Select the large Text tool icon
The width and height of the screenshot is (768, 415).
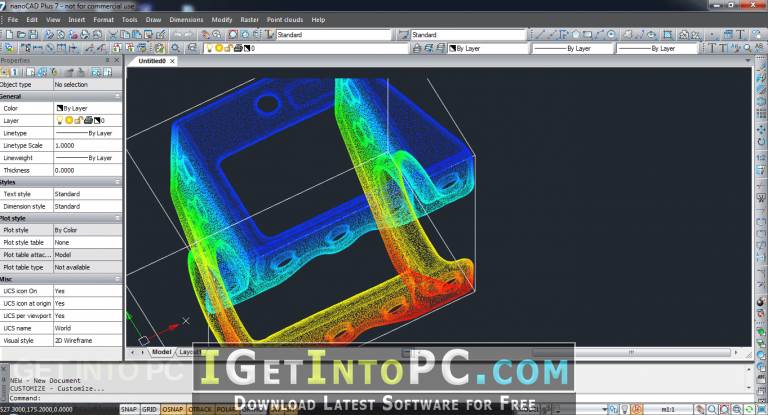point(740,34)
